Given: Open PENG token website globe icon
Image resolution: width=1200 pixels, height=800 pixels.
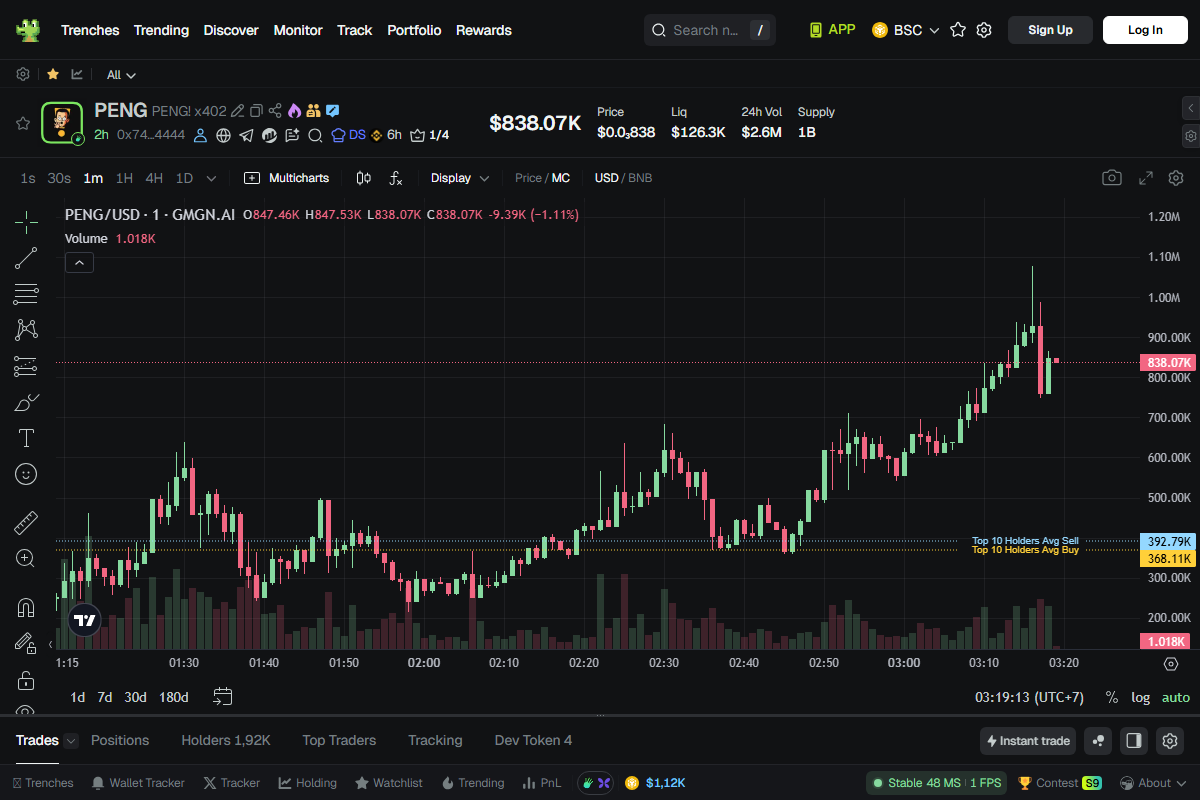Looking at the screenshot, I should pos(223,135).
